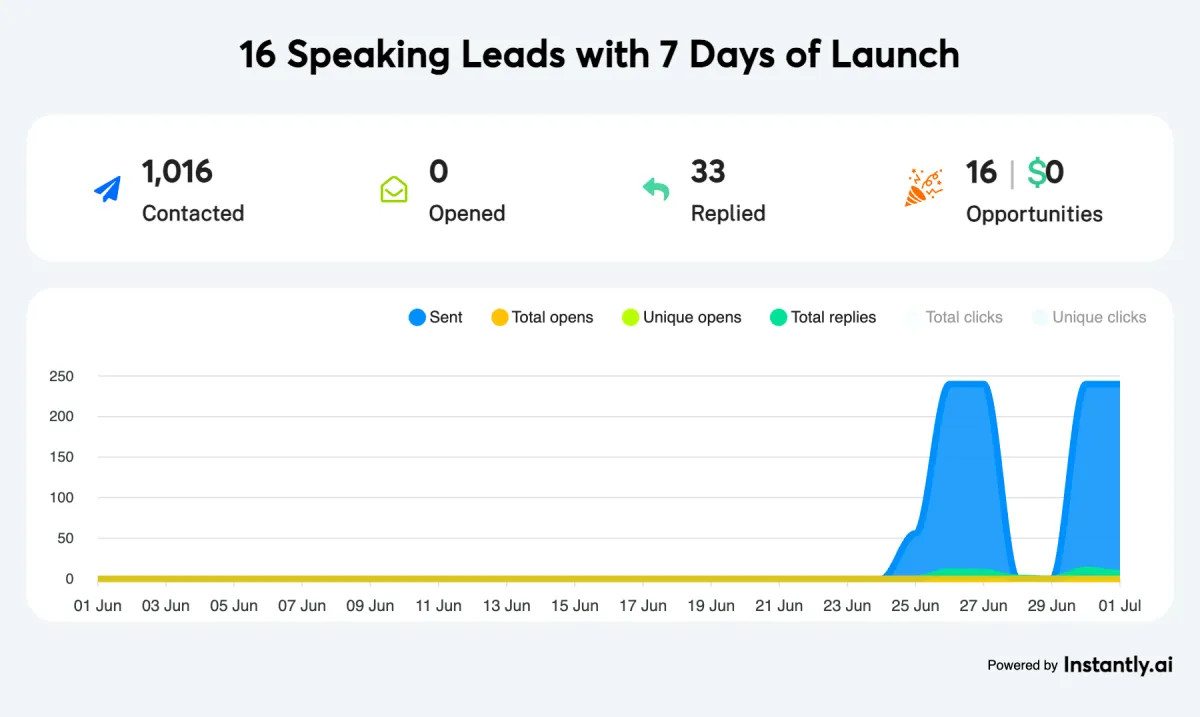Toggle Total opens legend item
Viewport: 1200px width, 717px height.
click(x=542, y=317)
